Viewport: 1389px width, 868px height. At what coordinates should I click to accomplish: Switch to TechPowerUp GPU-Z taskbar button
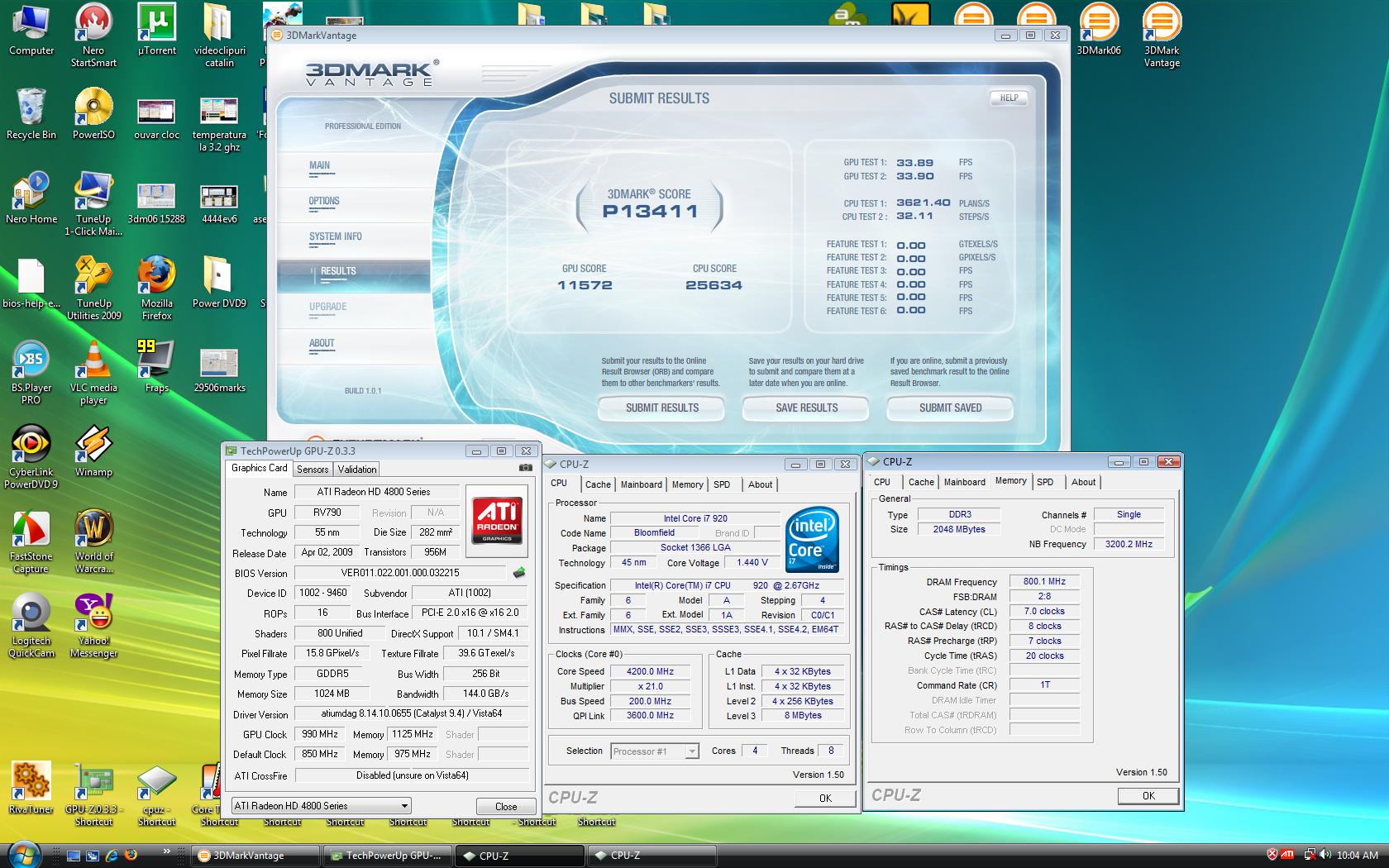point(387,856)
